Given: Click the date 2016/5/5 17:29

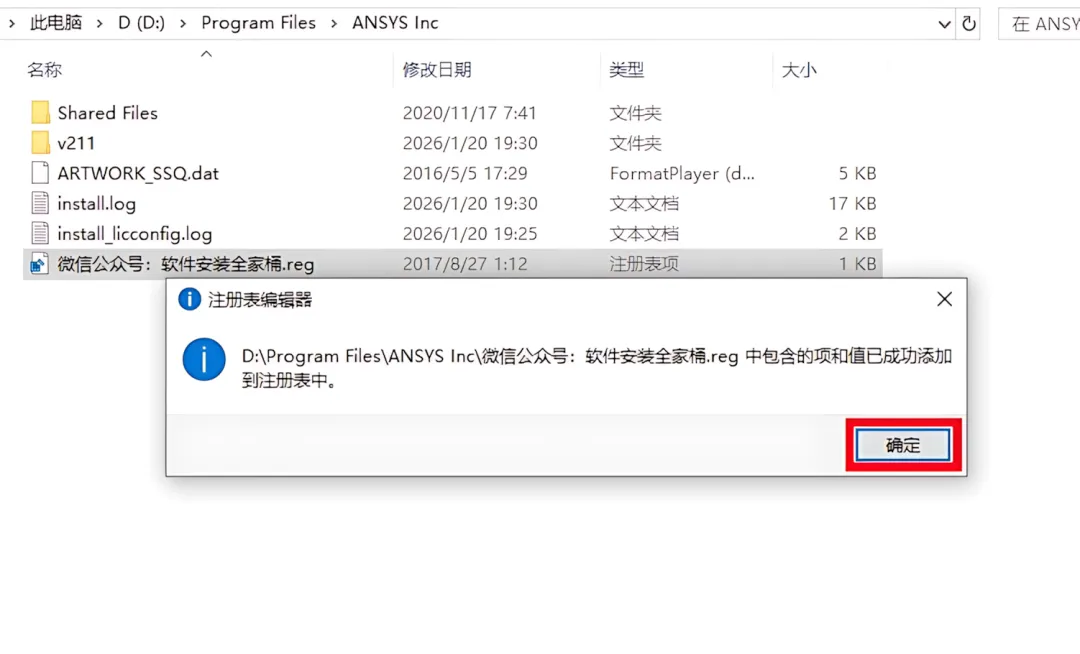Looking at the screenshot, I should 465,173.
